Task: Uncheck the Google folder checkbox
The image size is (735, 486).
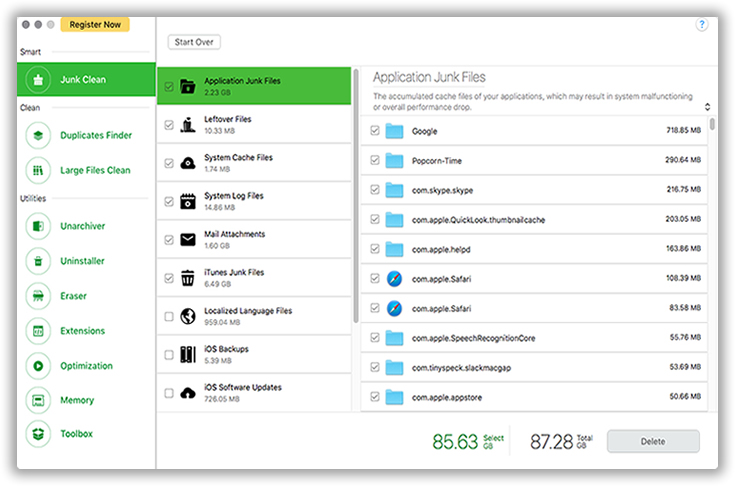Action: click(x=375, y=130)
